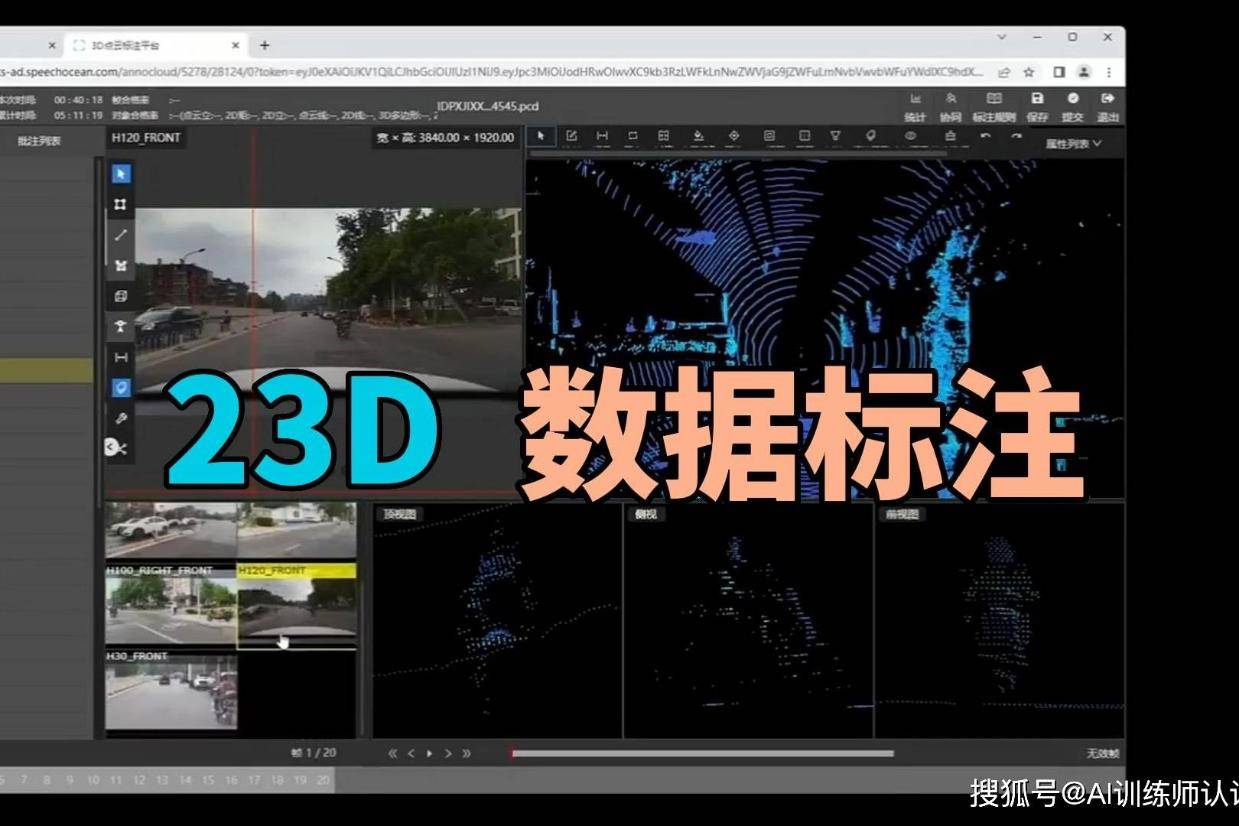
Task: Close the 3D点云标注平台 browser tab
Action: (x=236, y=45)
